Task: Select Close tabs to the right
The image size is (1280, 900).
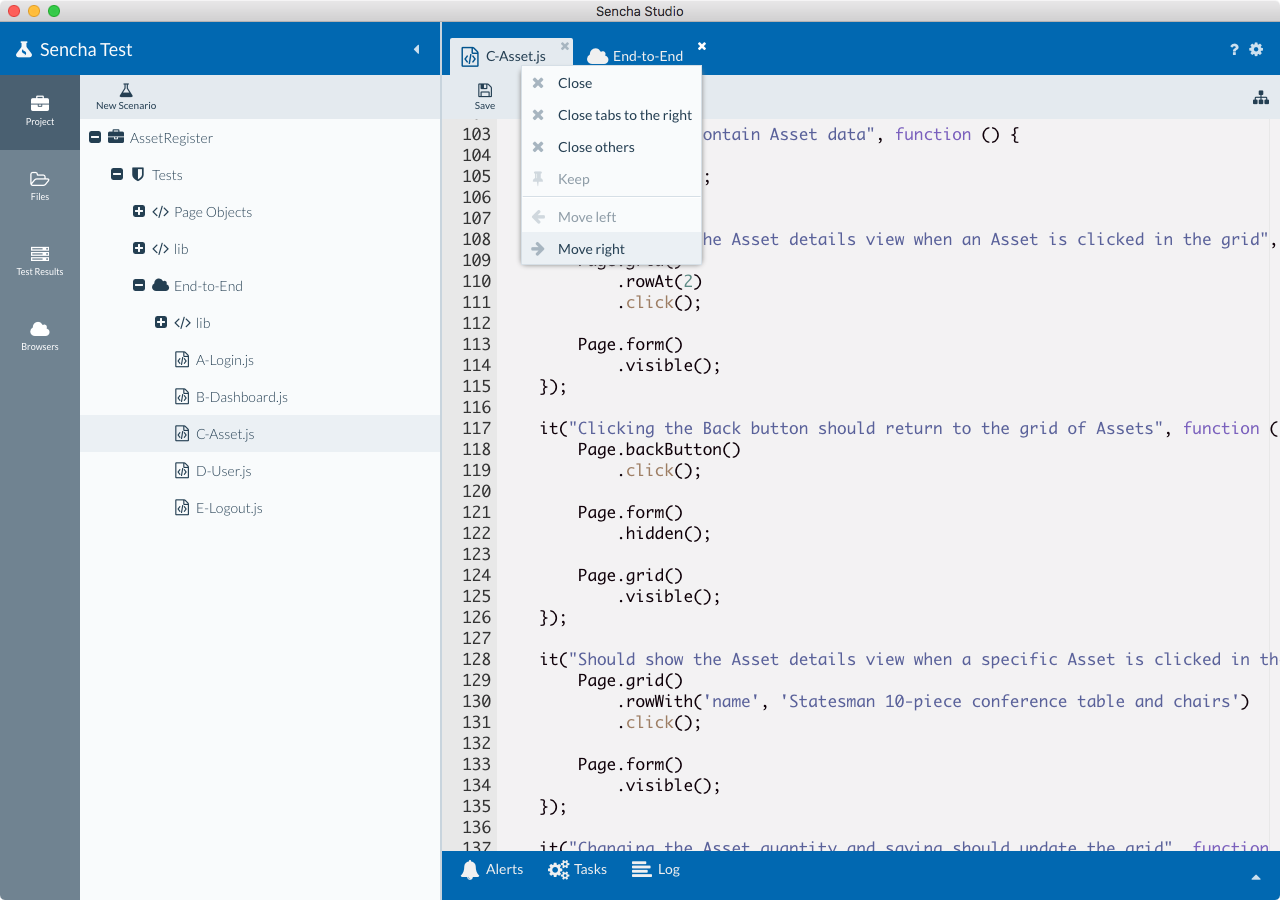Action: point(624,115)
